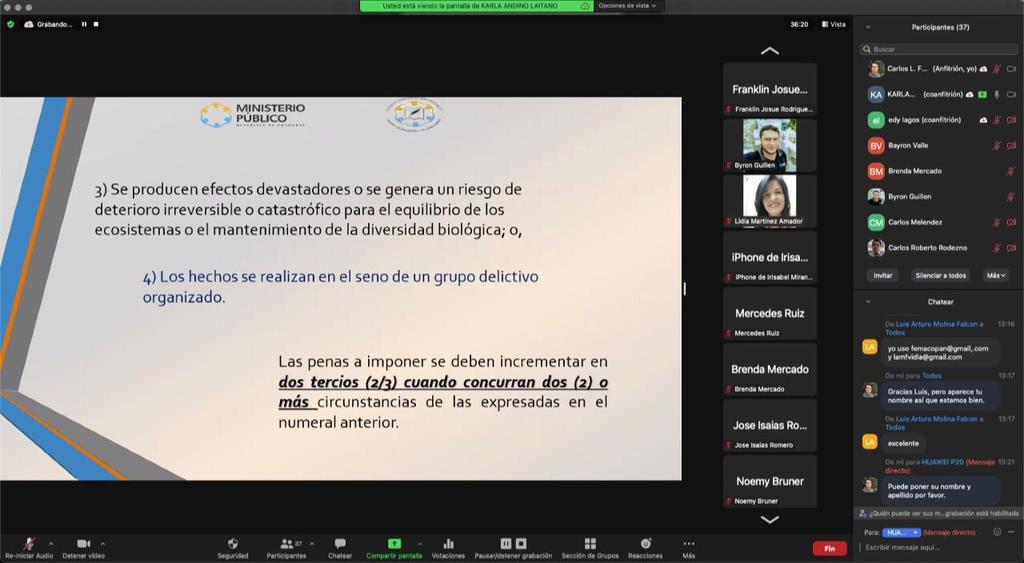Select iPhone de Irisabel video tile
Viewport: 1024px width, 563px height.
pos(770,257)
